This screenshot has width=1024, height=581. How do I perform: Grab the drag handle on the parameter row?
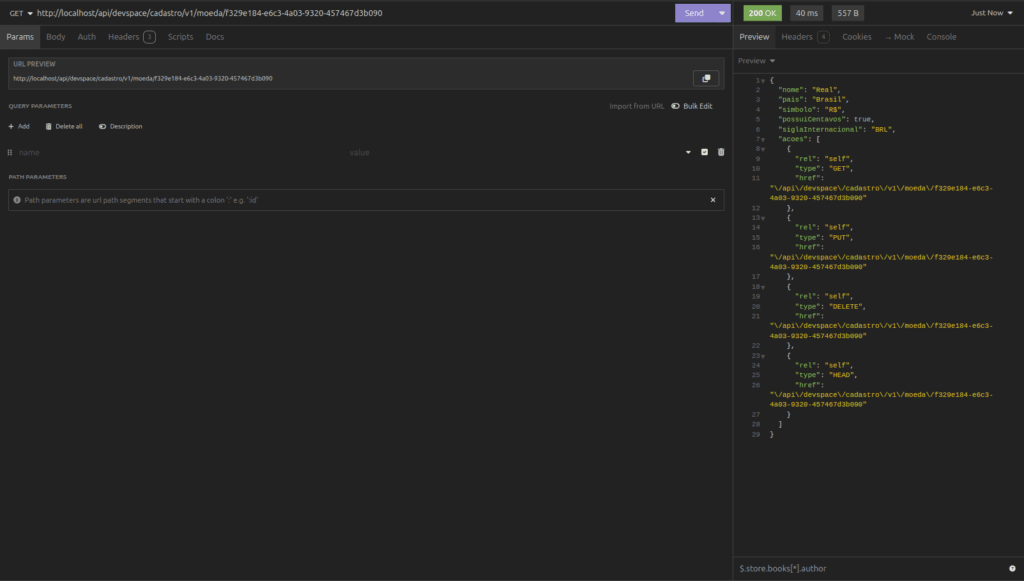tap(10, 152)
